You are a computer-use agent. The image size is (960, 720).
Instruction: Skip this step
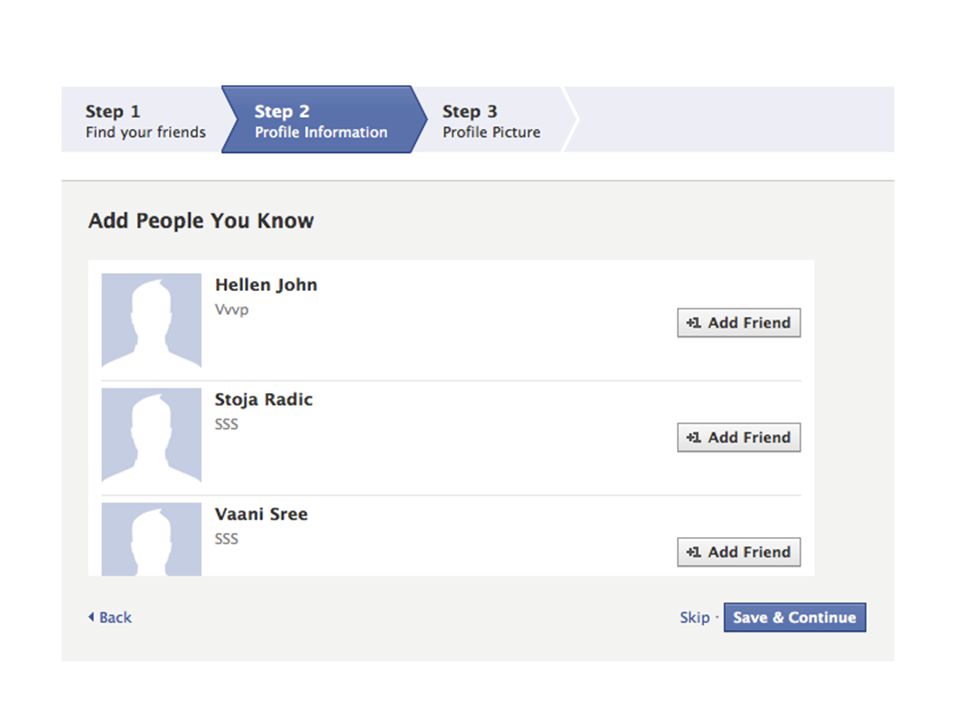click(x=694, y=617)
